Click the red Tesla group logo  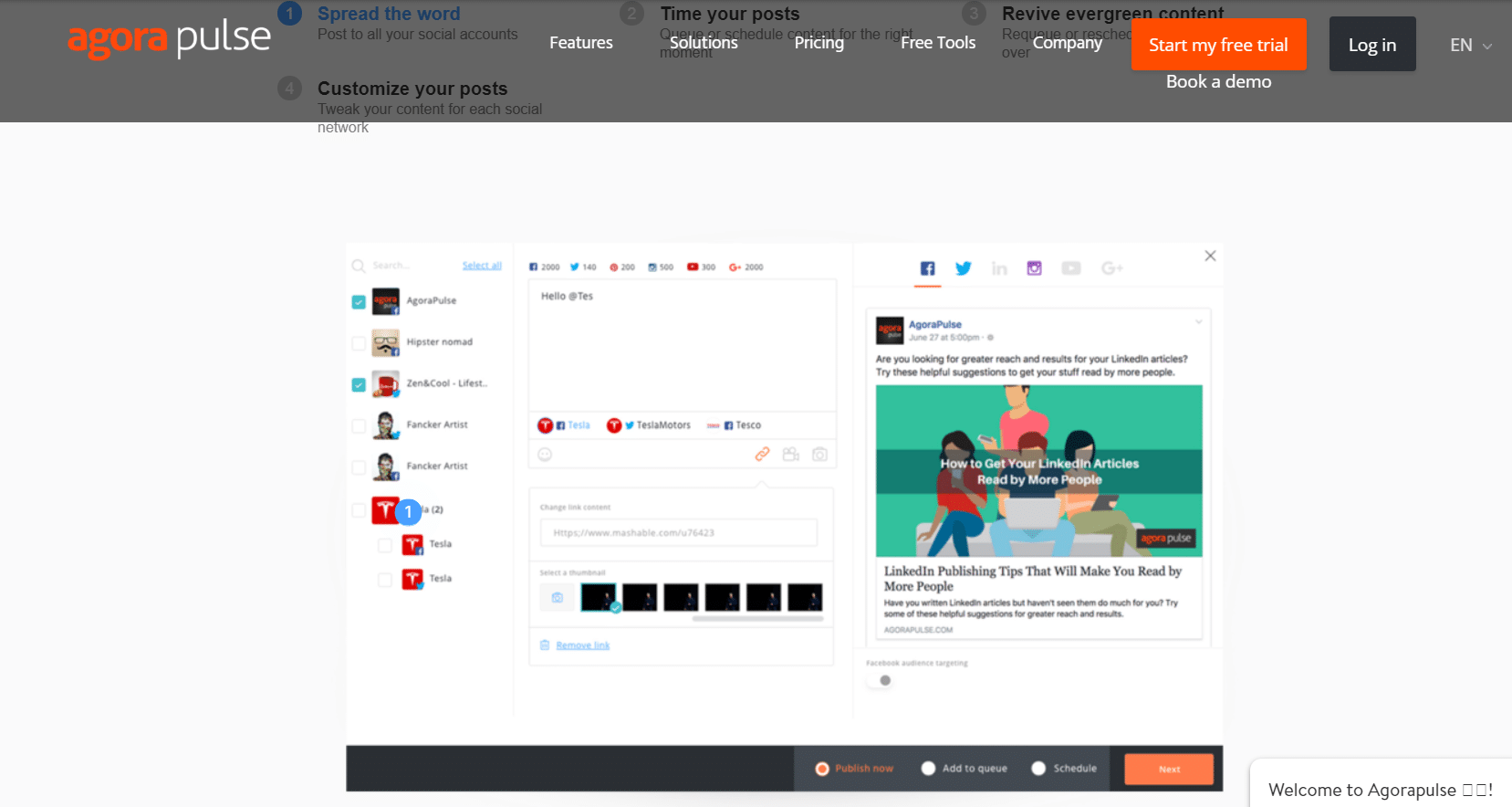(x=385, y=510)
